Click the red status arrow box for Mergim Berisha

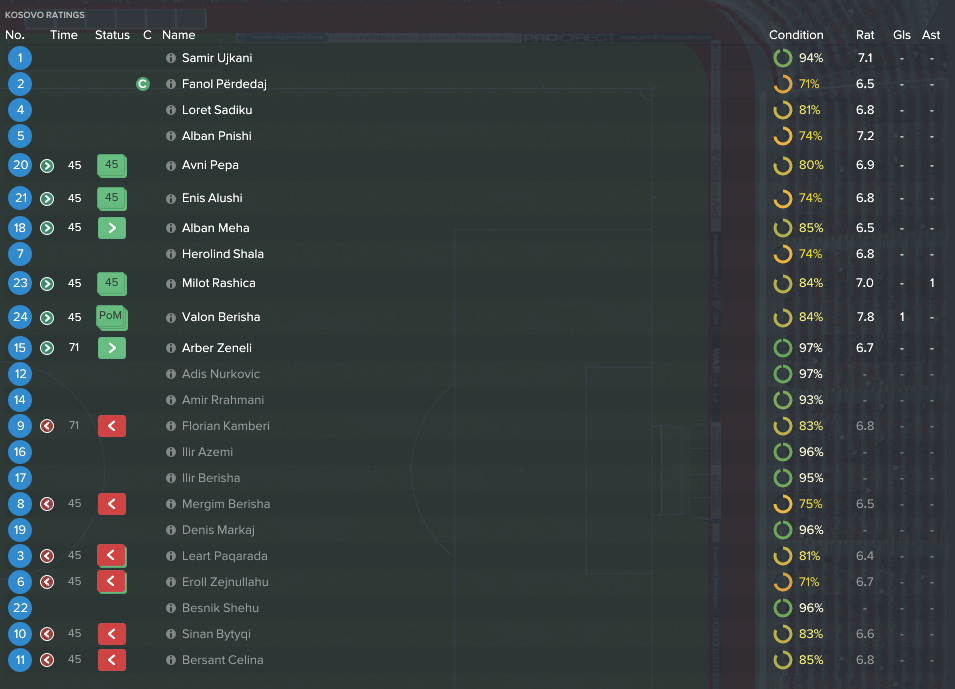tap(112, 504)
